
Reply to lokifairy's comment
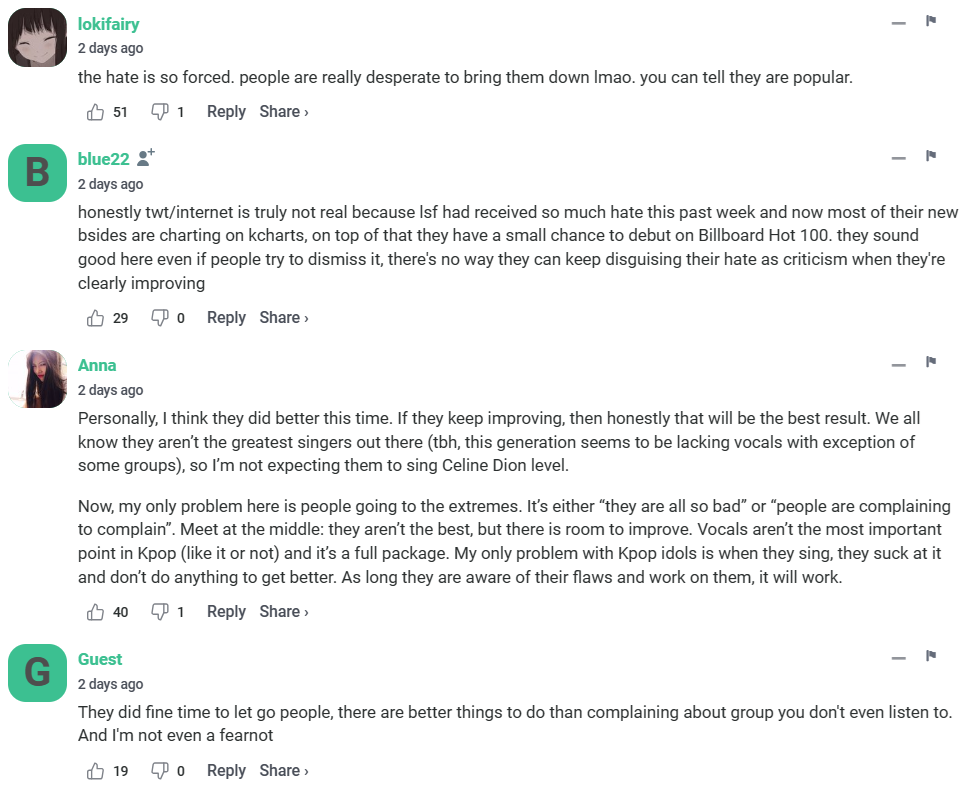coord(226,112)
